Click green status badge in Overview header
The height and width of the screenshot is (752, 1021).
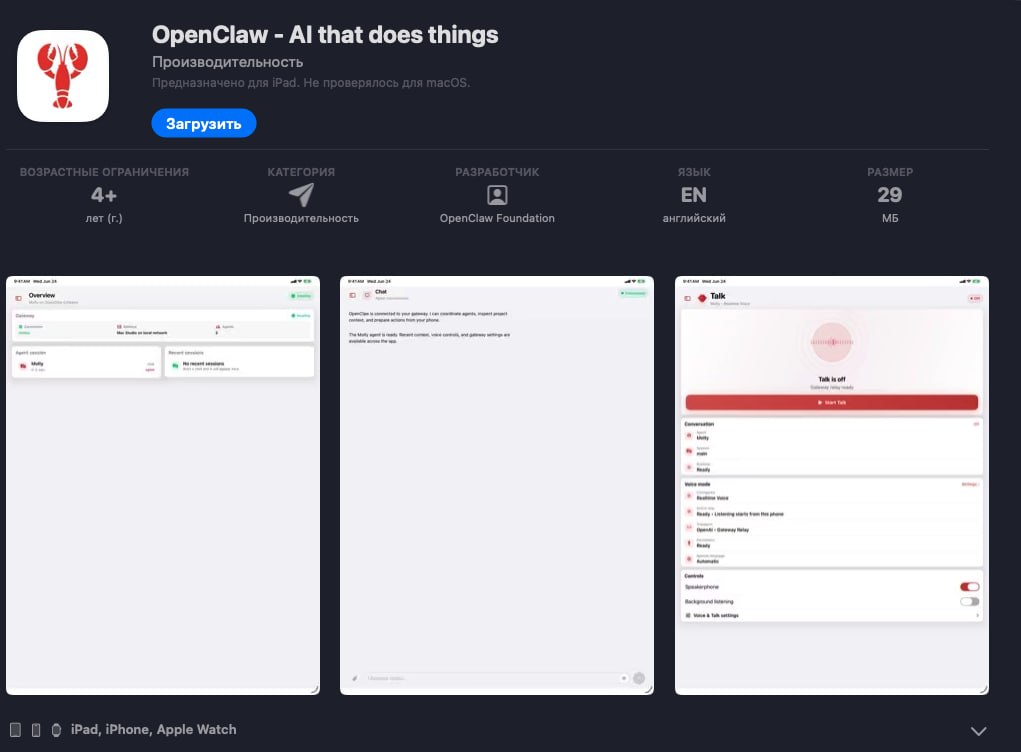[x=301, y=296]
